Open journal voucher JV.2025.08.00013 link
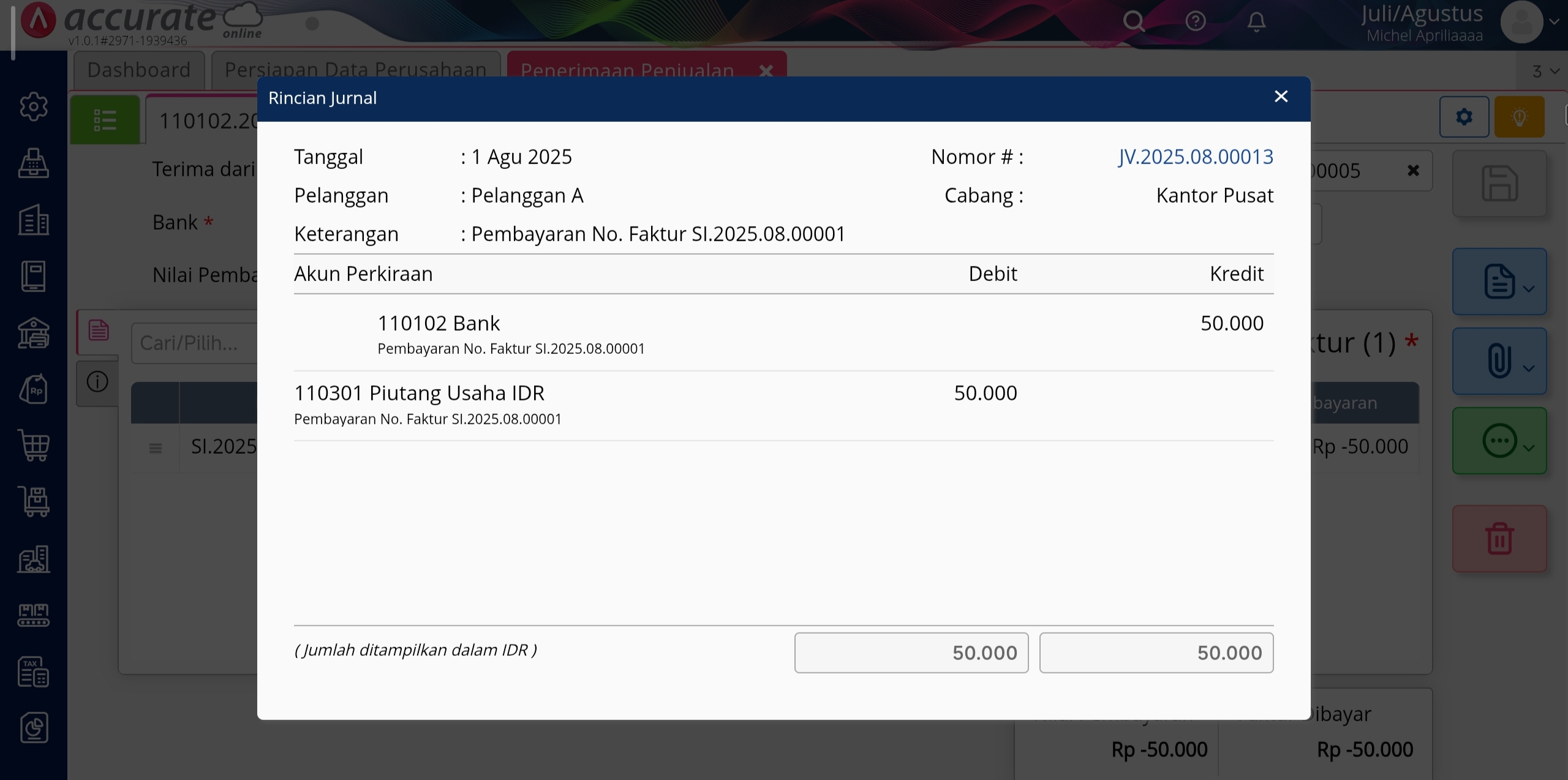This screenshot has height=780, width=1568. [1195, 157]
